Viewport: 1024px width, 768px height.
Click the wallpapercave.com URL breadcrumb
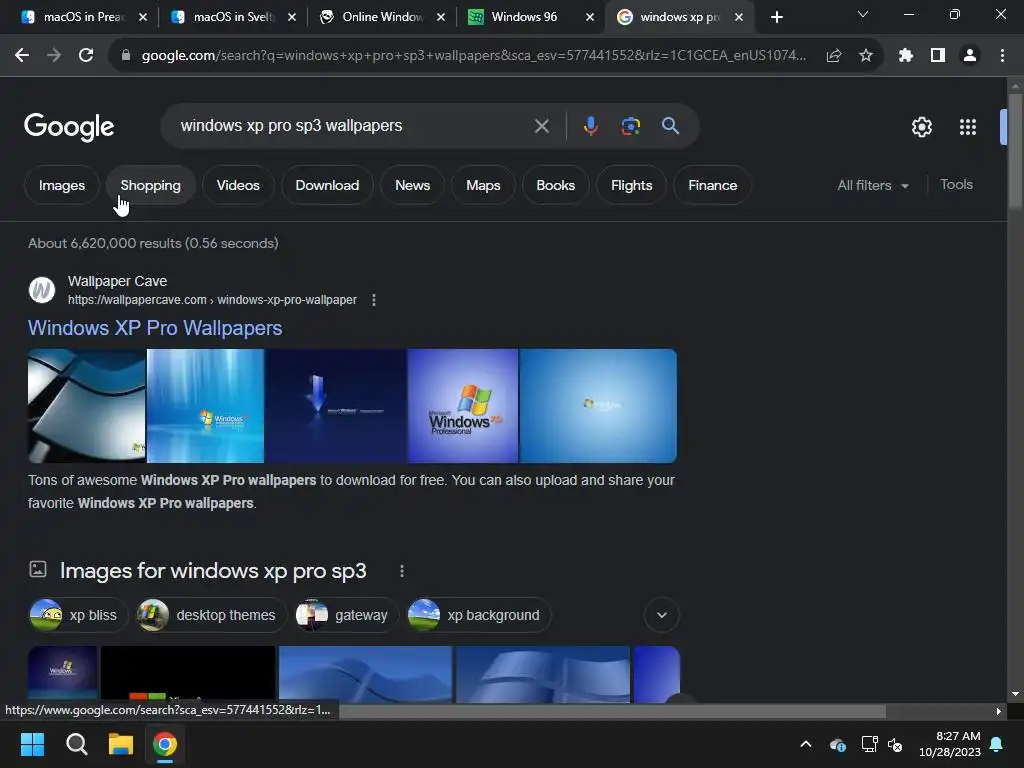(x=212, y=300)
